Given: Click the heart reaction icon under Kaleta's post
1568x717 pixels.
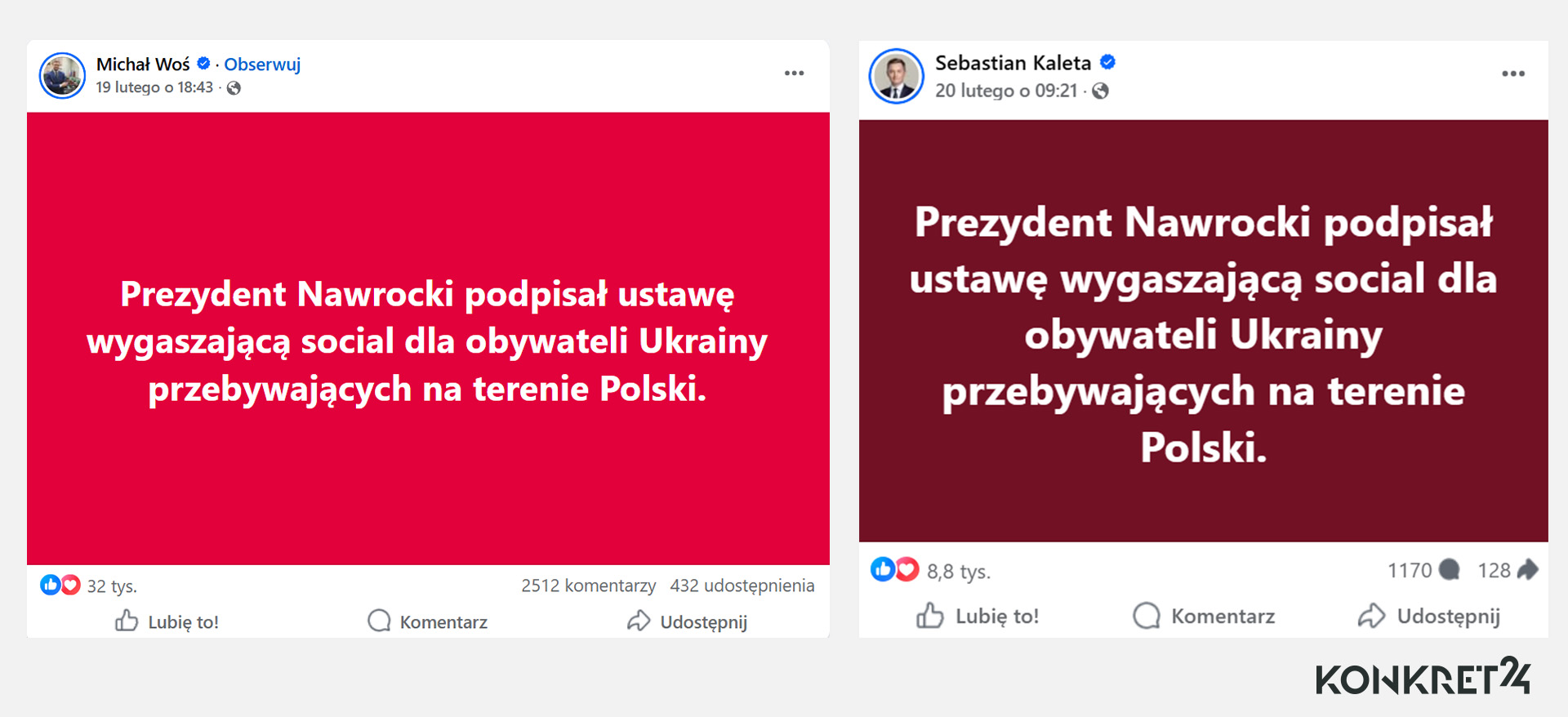Looking at the screenshot, I should pos(906,570).
